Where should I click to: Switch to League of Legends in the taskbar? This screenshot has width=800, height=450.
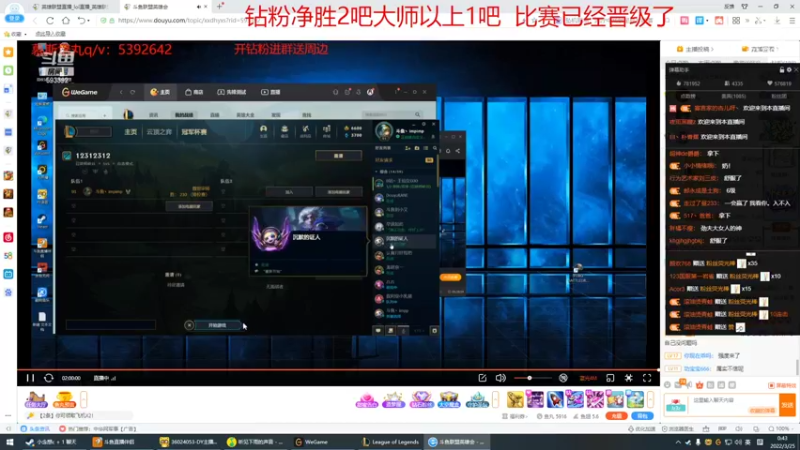pyautogui.click(x=390, y=442)
